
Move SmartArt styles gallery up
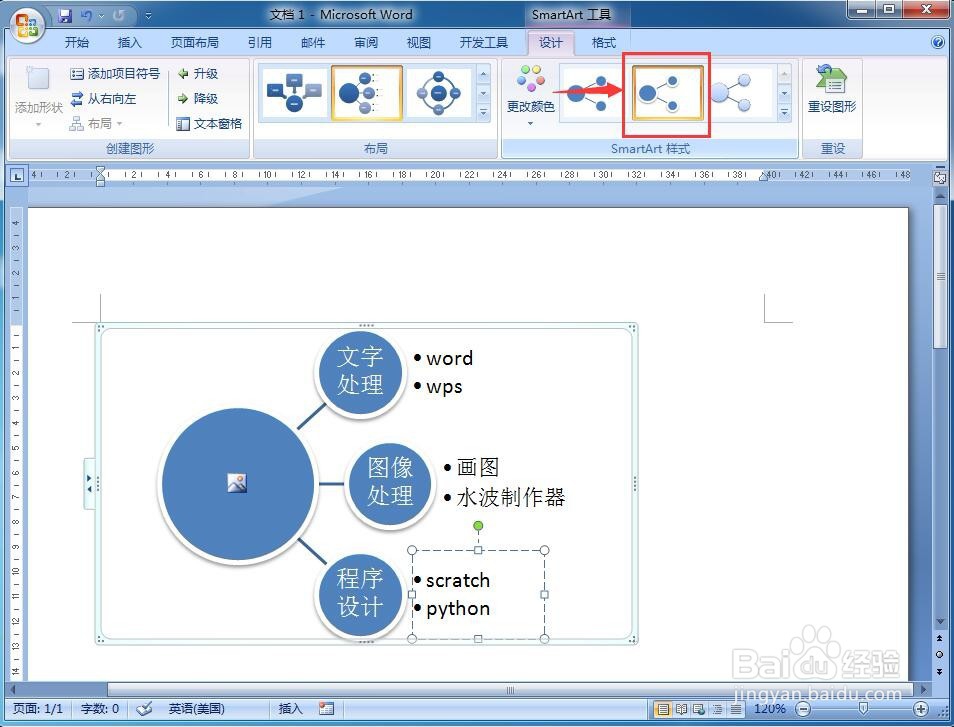(784, 75)
